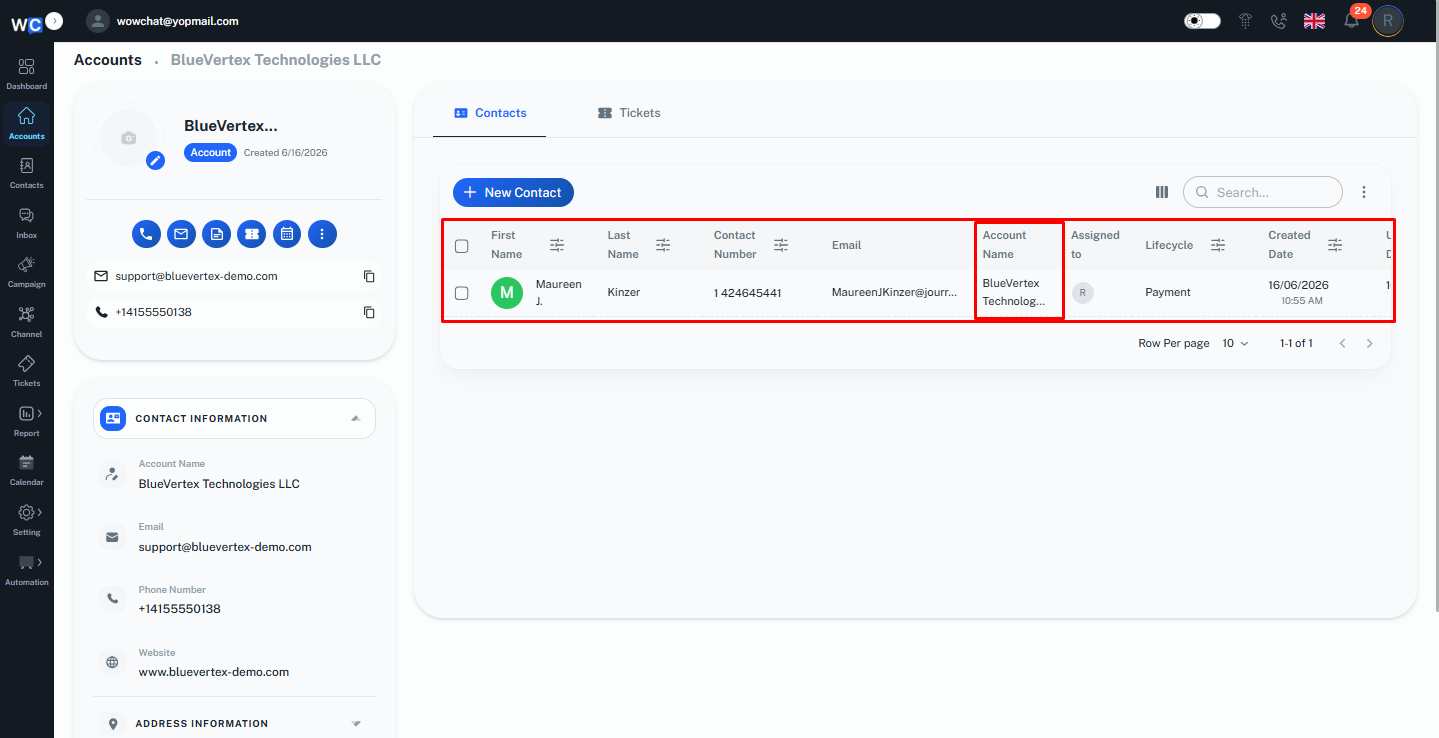
Task: Open the table three-dot options menu
Action: [x=1363, y=192]
